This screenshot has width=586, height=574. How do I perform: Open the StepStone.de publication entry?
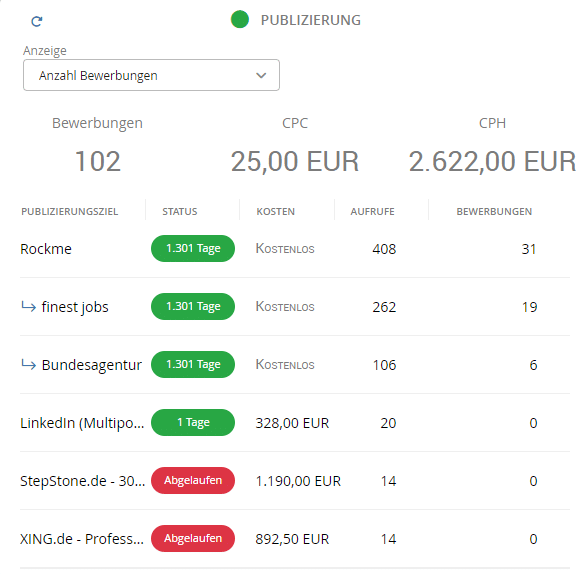coord(83,481)
